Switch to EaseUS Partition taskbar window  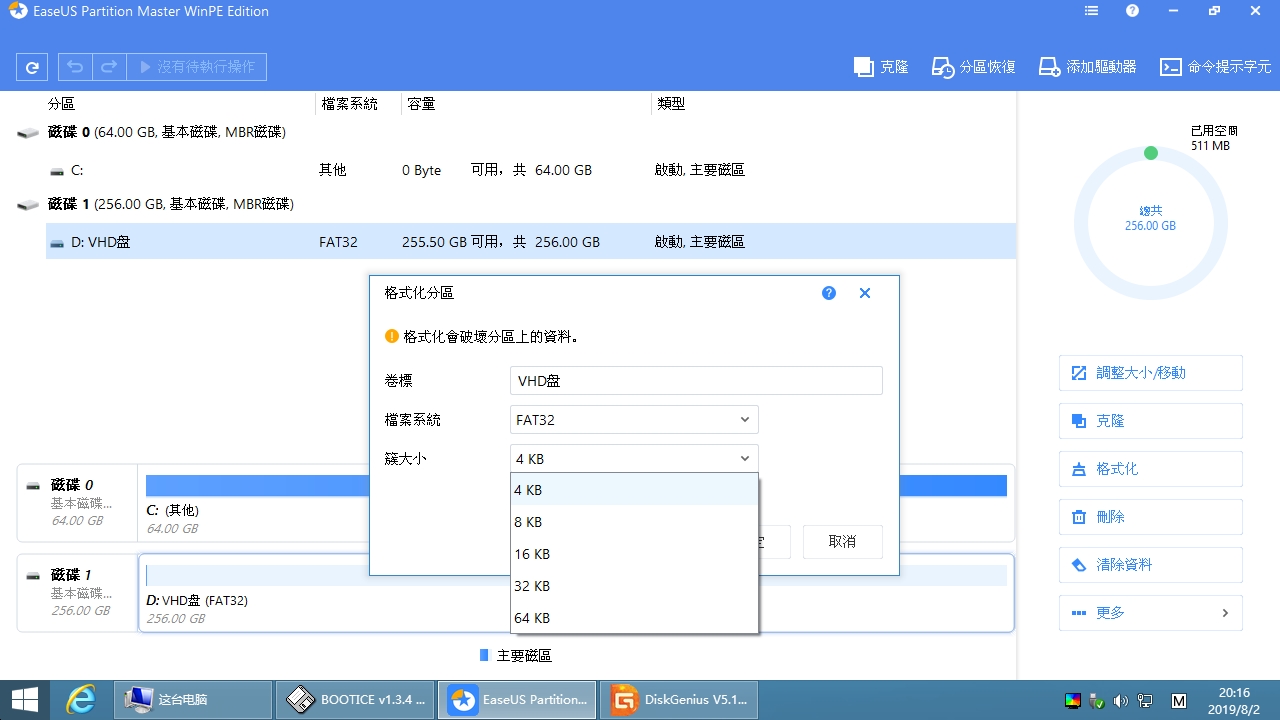pyautogui.click(x=518, y=699)
